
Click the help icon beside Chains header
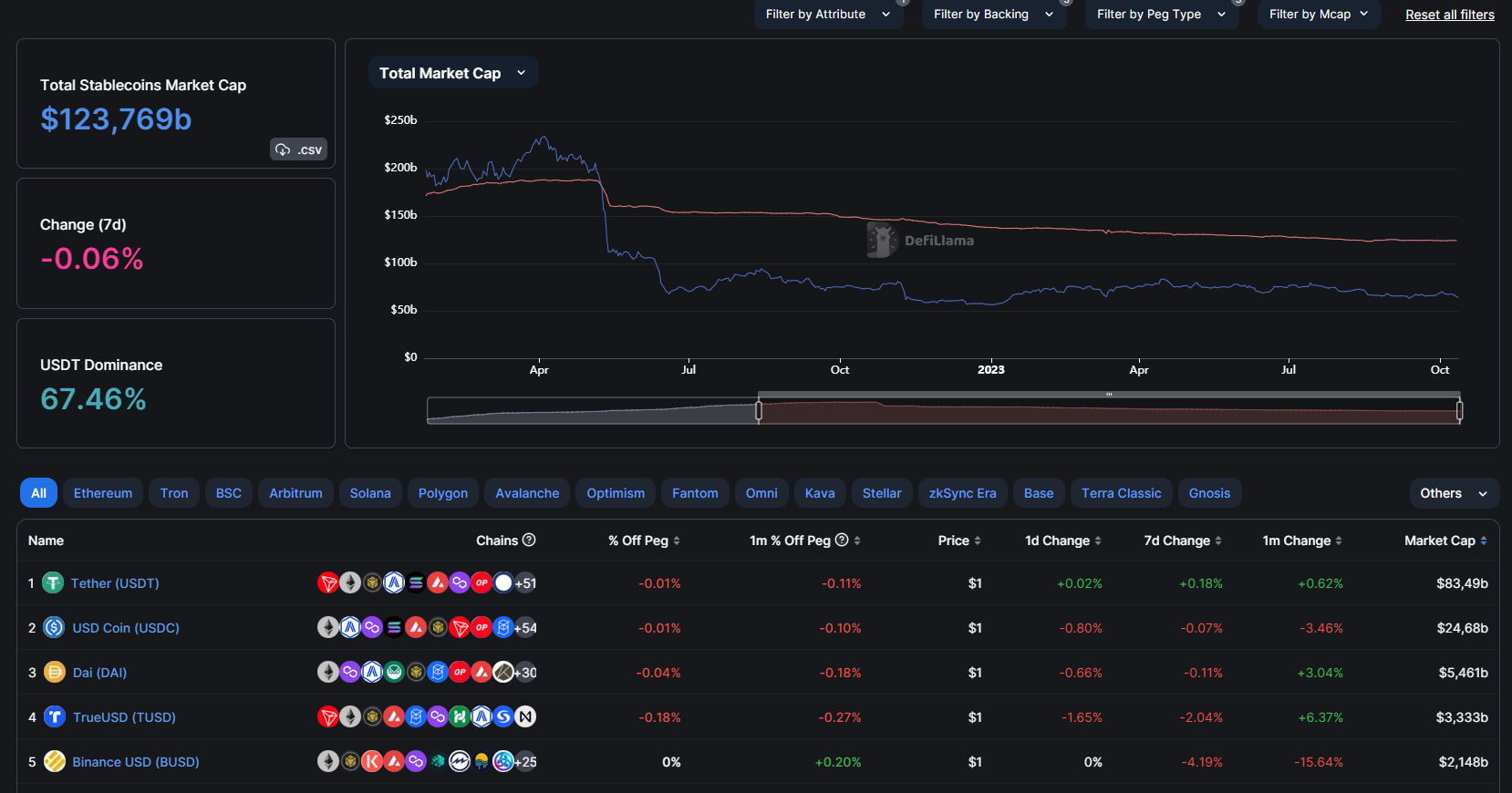(x=529, y=540)
